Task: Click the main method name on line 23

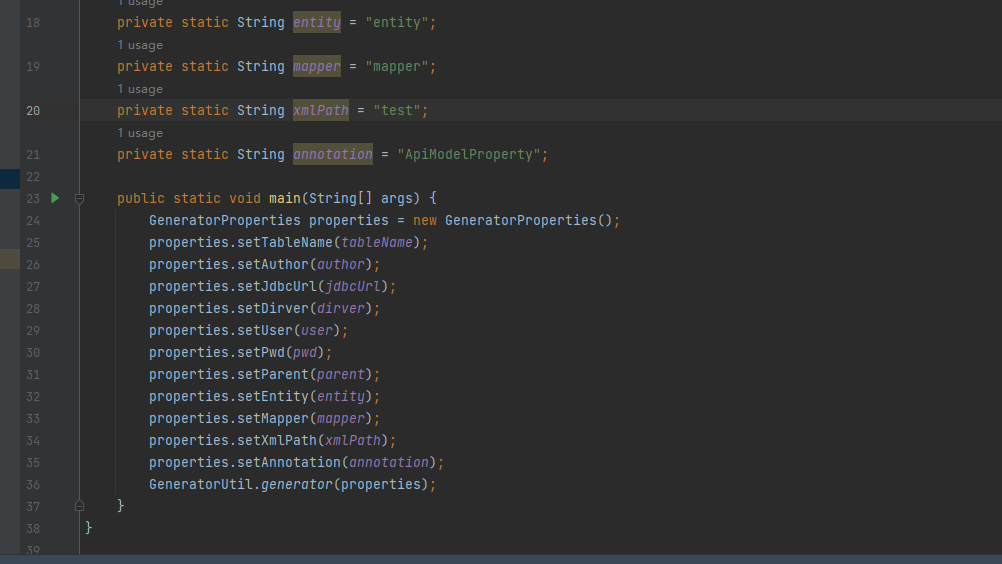Action: pyautogui.click(x=285, y=199)
